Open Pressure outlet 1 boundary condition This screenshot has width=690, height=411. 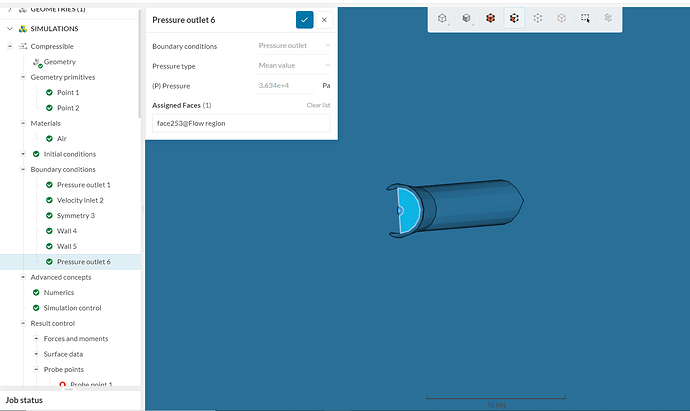(84, 185)
